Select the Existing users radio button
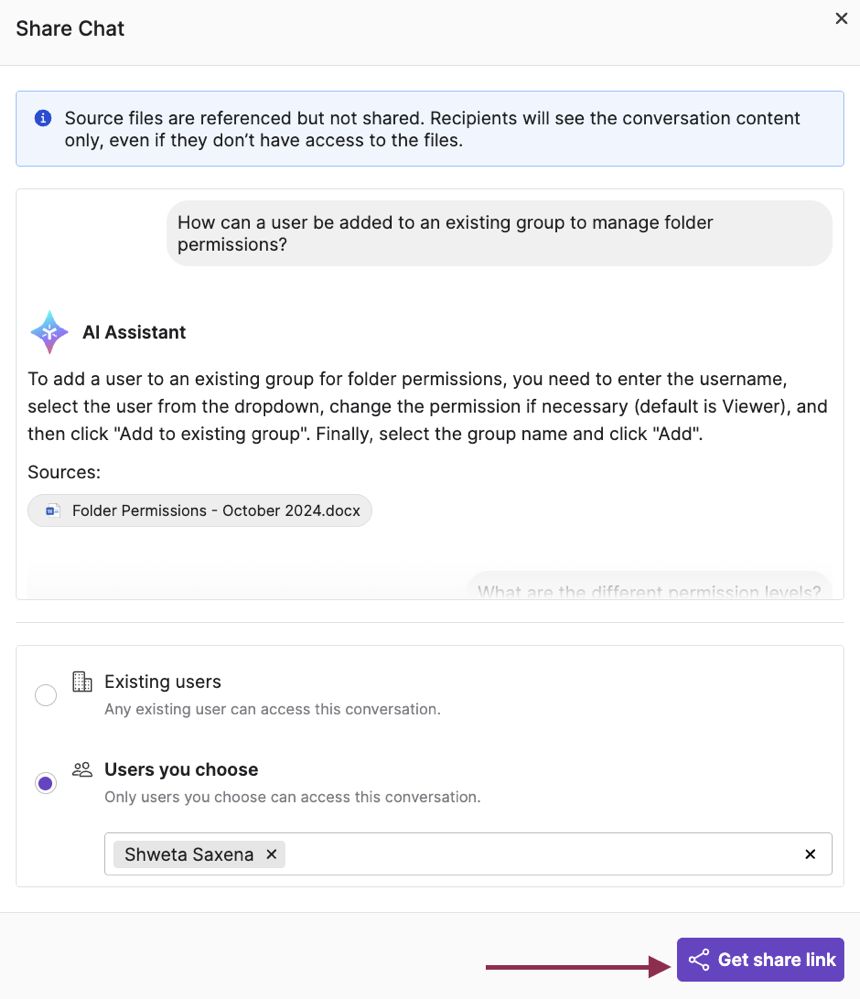The image size is (860, 999). pyautogui.click(x=45, y=694)
